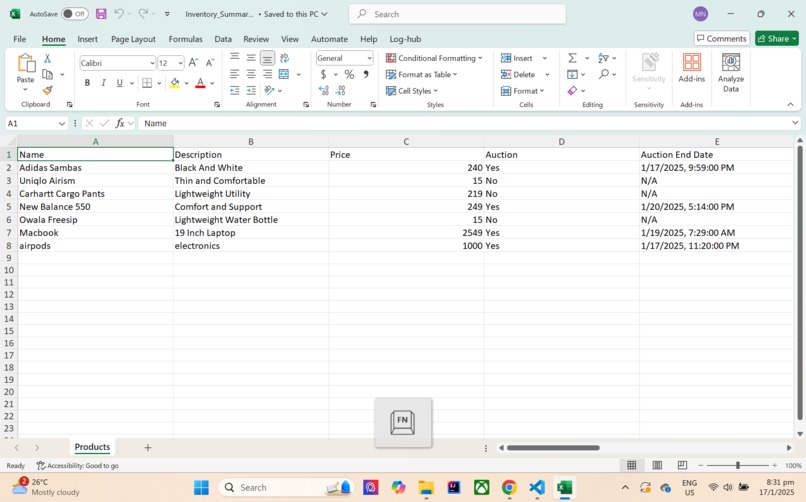
Task: Click the Find & Select magnifier icon
Action: 604,74
